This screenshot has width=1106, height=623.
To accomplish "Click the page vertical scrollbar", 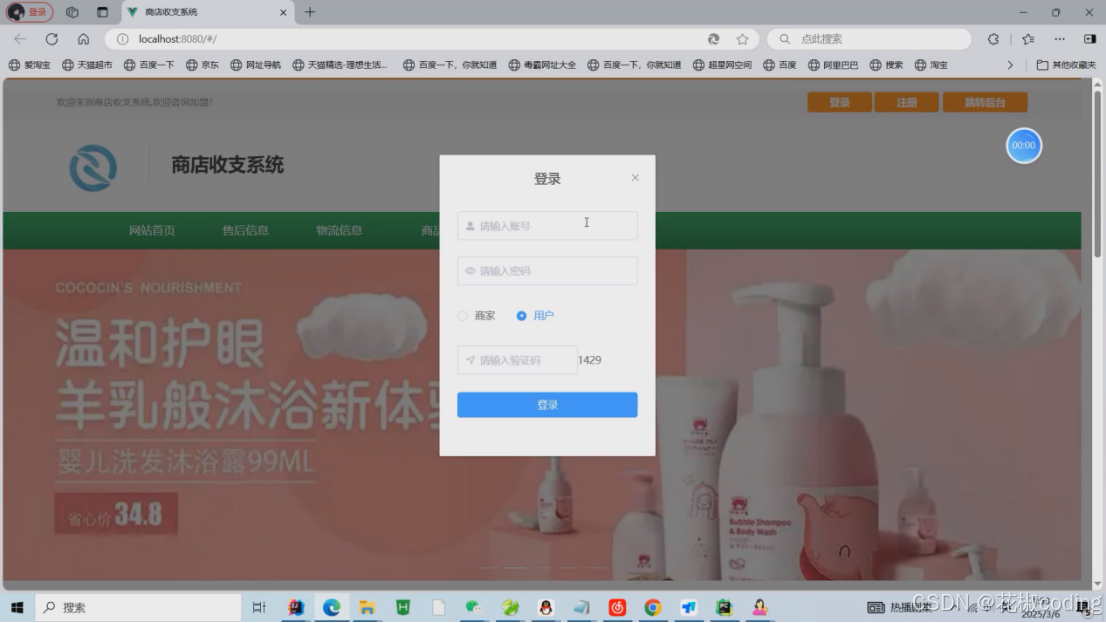I will pos(1097,174).
